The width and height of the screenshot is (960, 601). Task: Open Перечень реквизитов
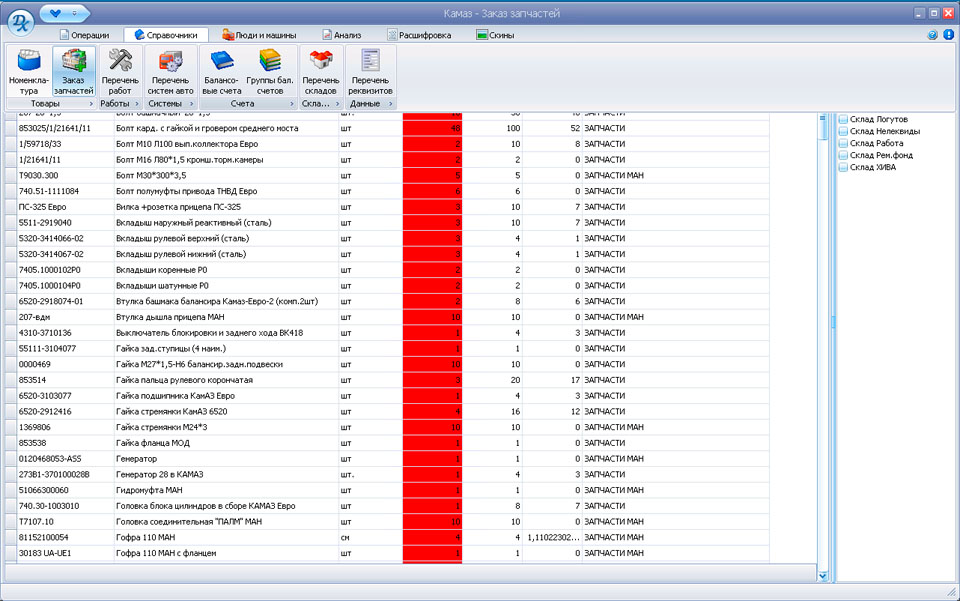370,72
